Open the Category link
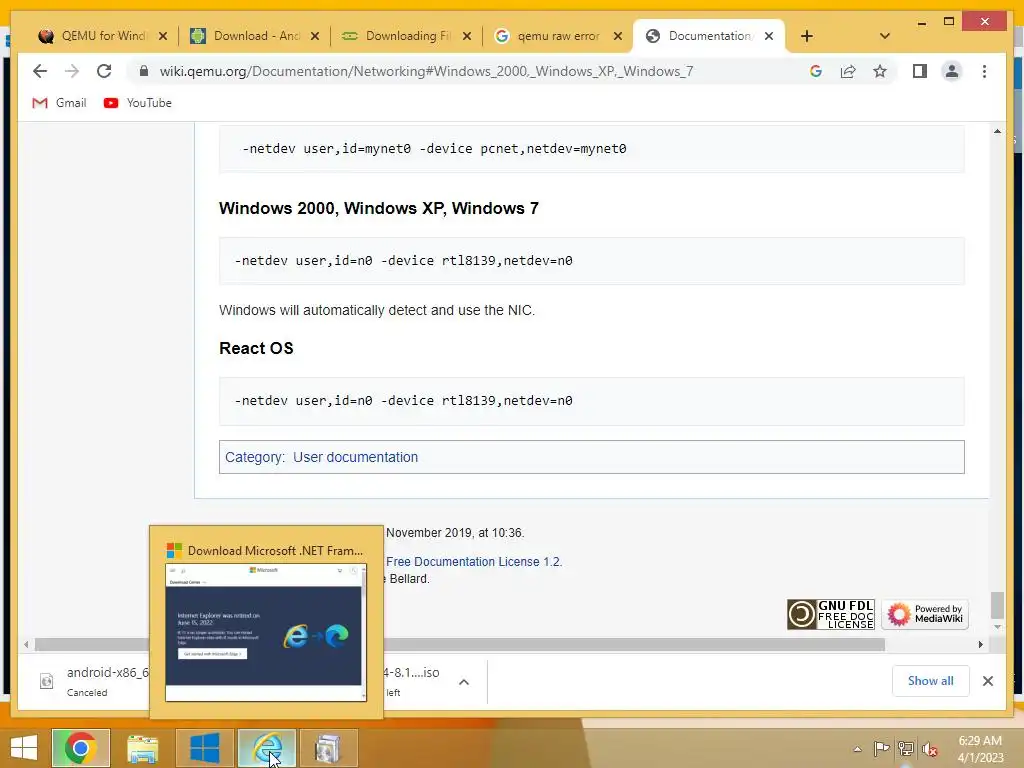Viewport: 1024px width, 768px height. pyautogui.click(x=254, y=457)
